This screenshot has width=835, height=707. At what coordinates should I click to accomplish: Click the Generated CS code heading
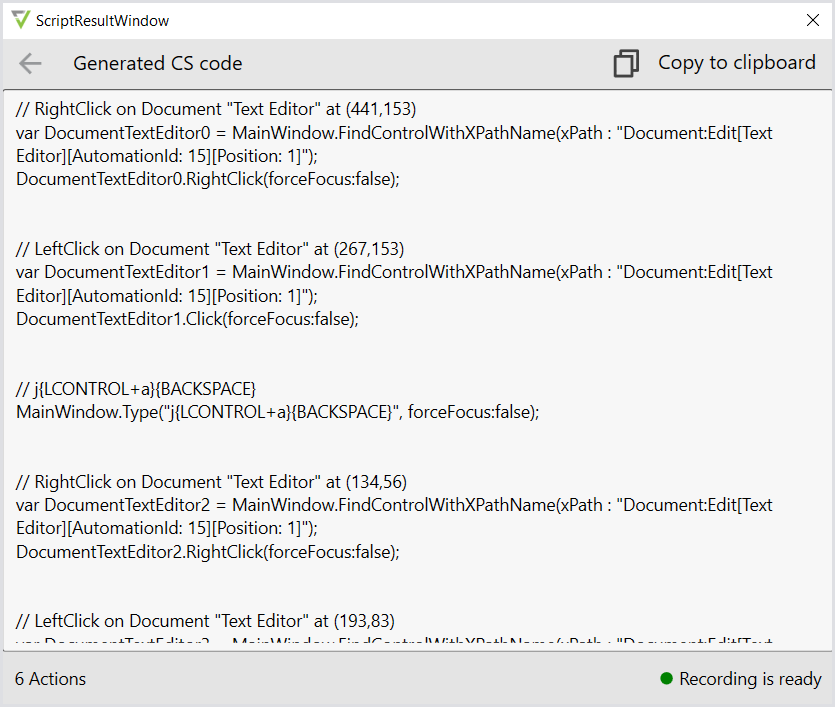pos(158,64)
